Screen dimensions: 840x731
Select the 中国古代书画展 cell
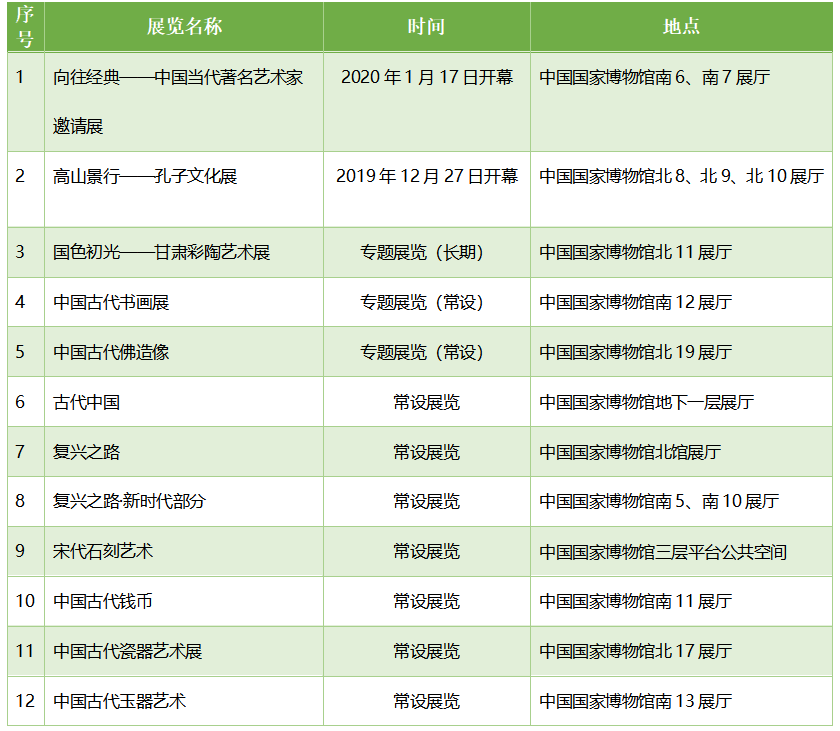coord(112,302)
